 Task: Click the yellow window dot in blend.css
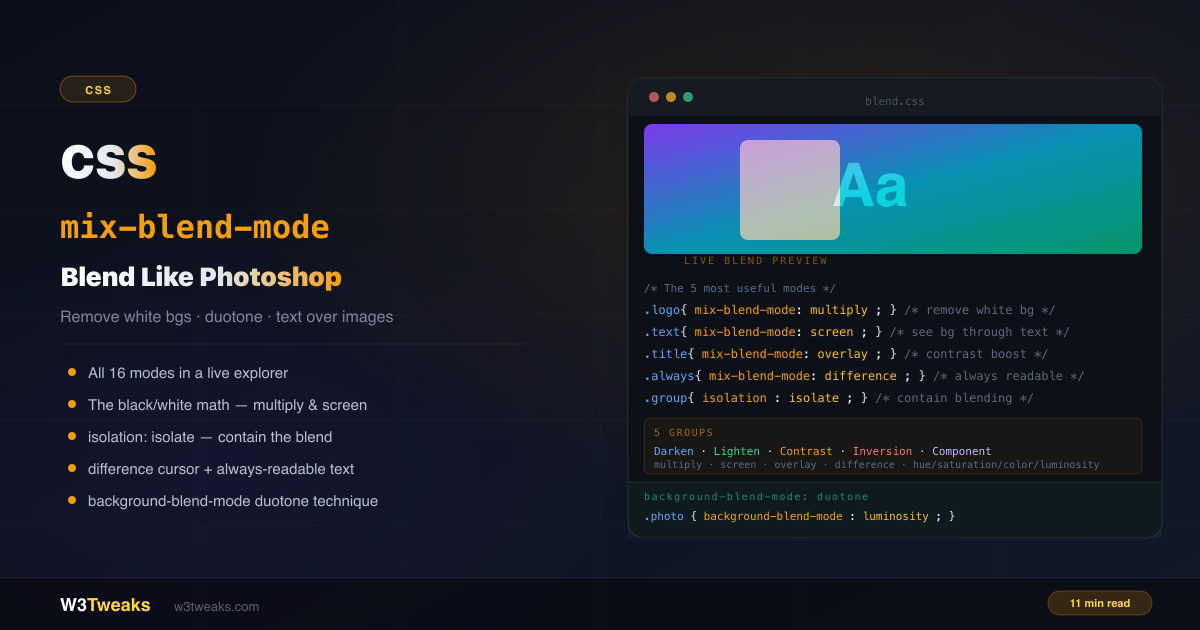pos(671,97)
